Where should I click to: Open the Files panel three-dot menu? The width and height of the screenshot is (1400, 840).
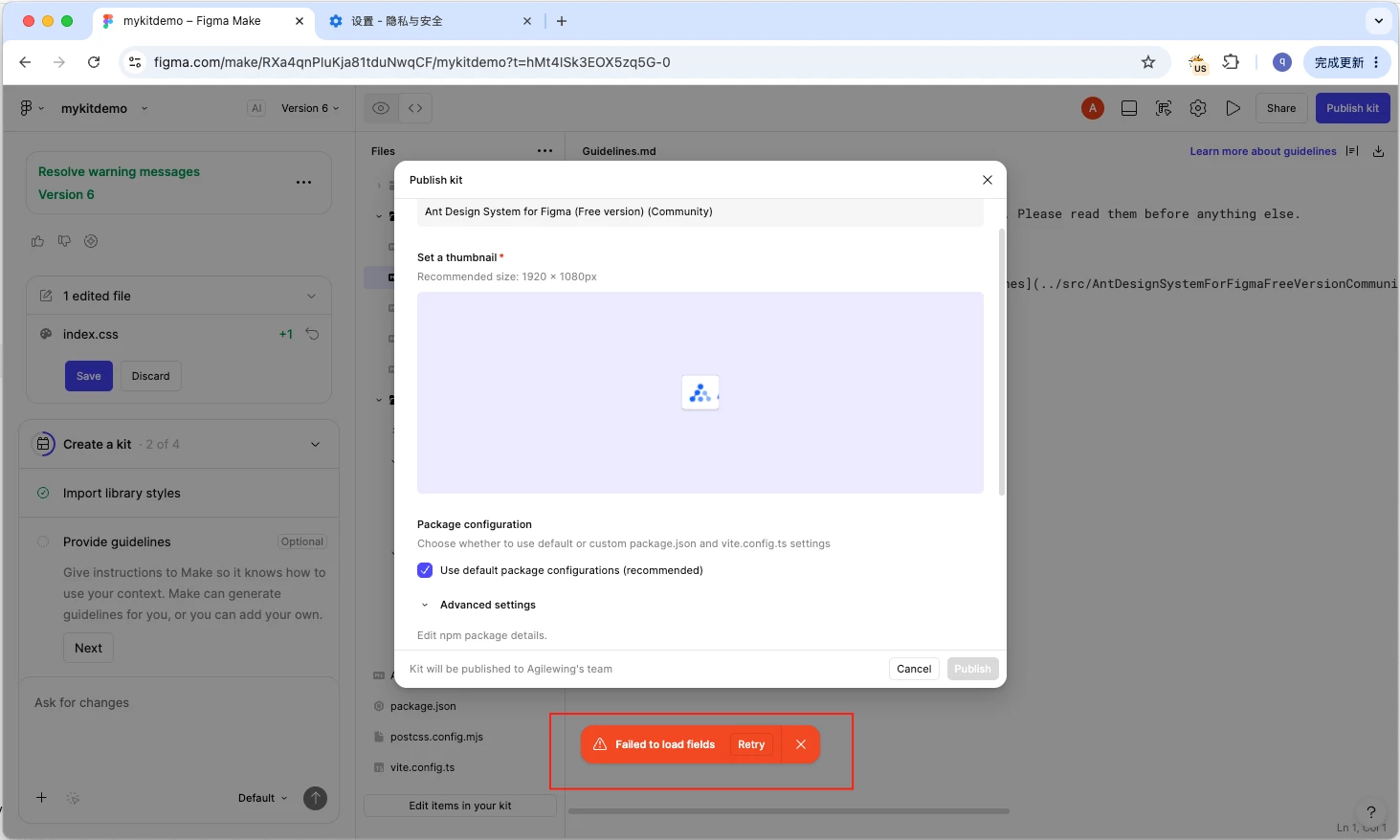pyautogui.click(x=544, y=151)
